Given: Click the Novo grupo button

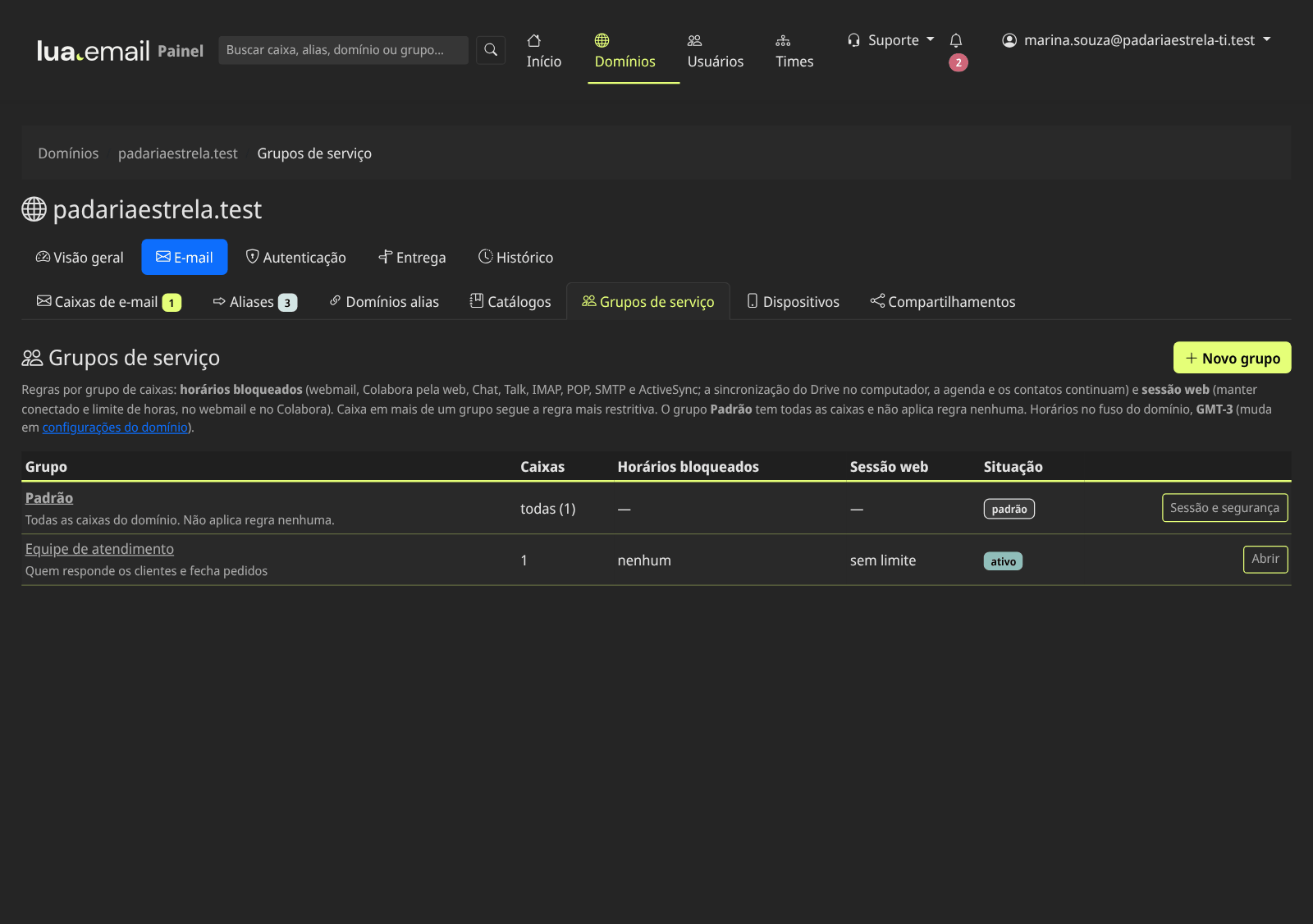Looking at the screenshot, I should pyautogui.click(x=1233, y=358).
